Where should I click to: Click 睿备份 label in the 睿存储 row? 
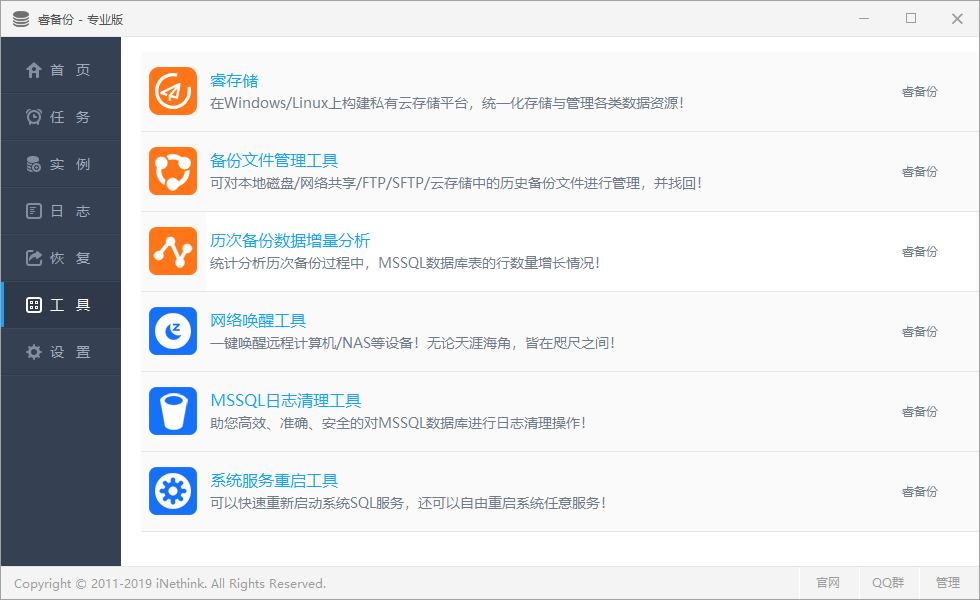(919, 92)
